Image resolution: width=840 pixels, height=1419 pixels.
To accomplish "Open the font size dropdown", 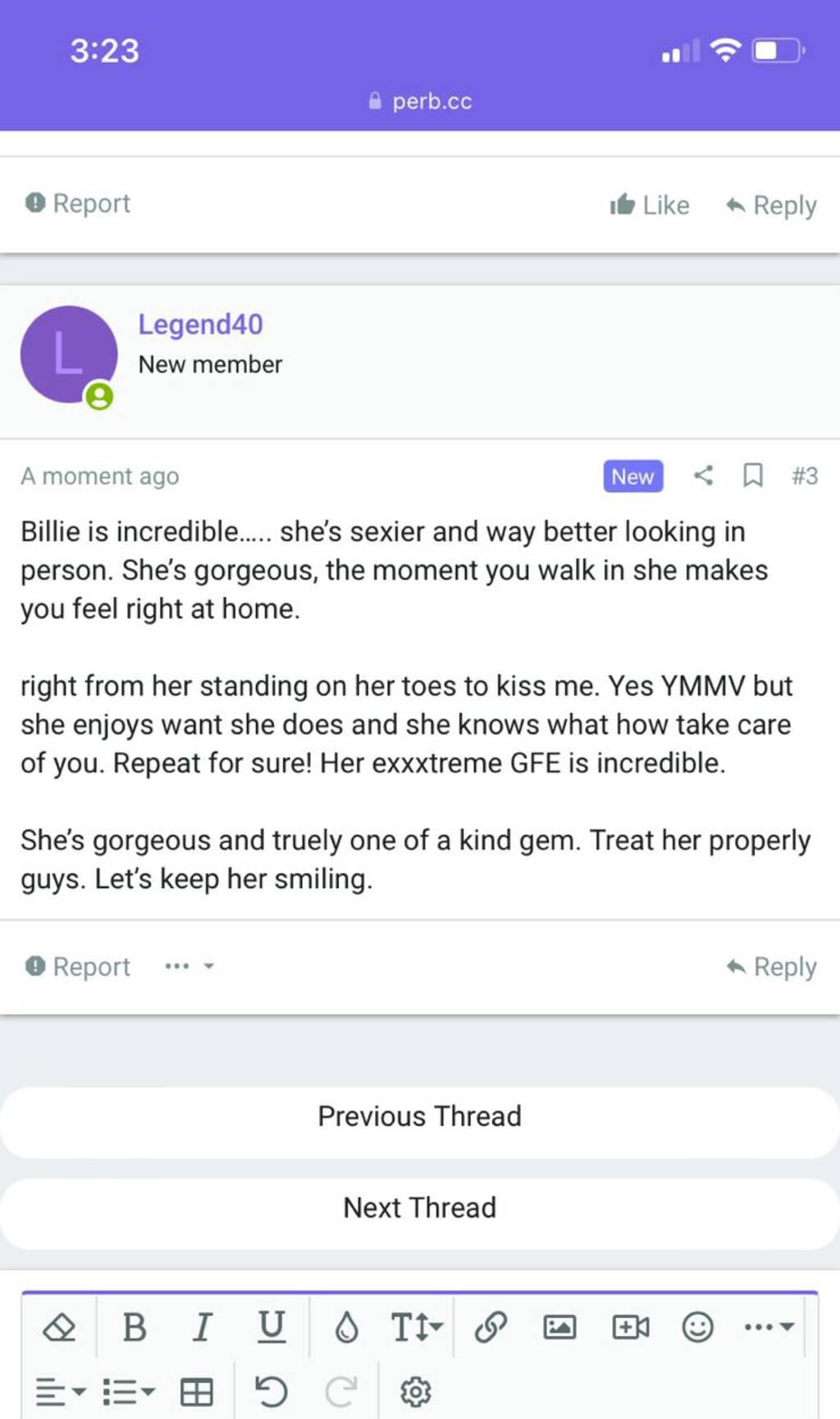I will coord(417,1327).
